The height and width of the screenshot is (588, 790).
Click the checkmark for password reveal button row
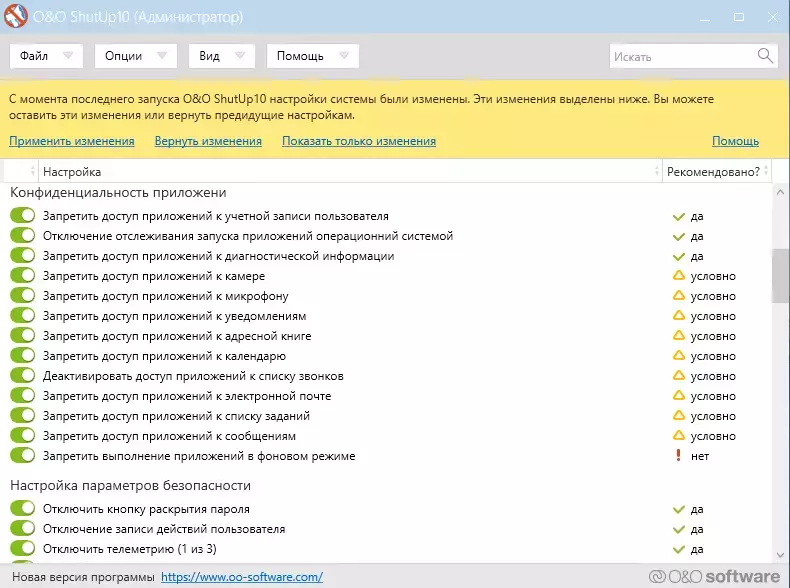pos(679,509)
